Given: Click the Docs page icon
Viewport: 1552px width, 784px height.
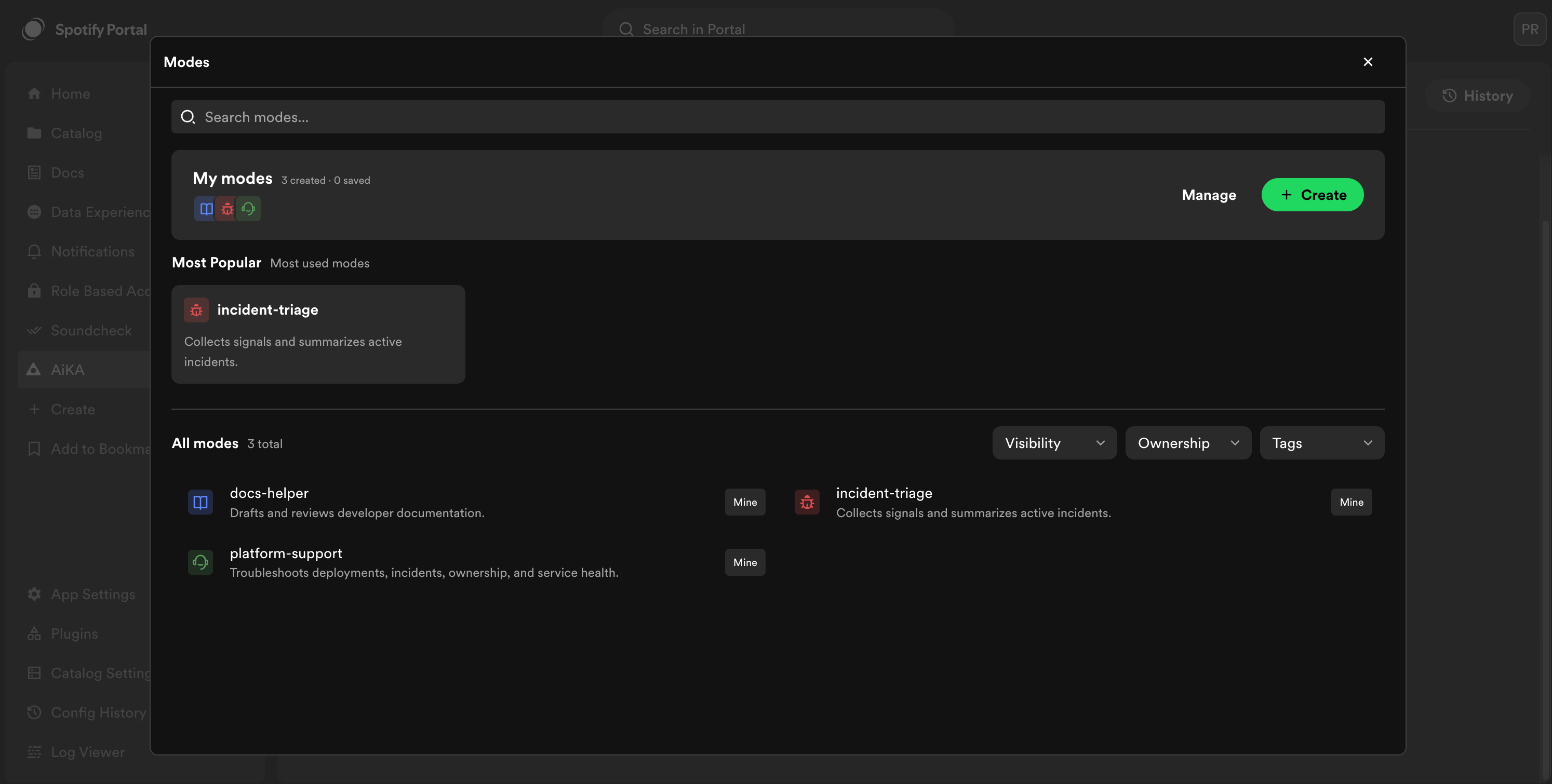Looking at the screenshot, I should (34, 173).
